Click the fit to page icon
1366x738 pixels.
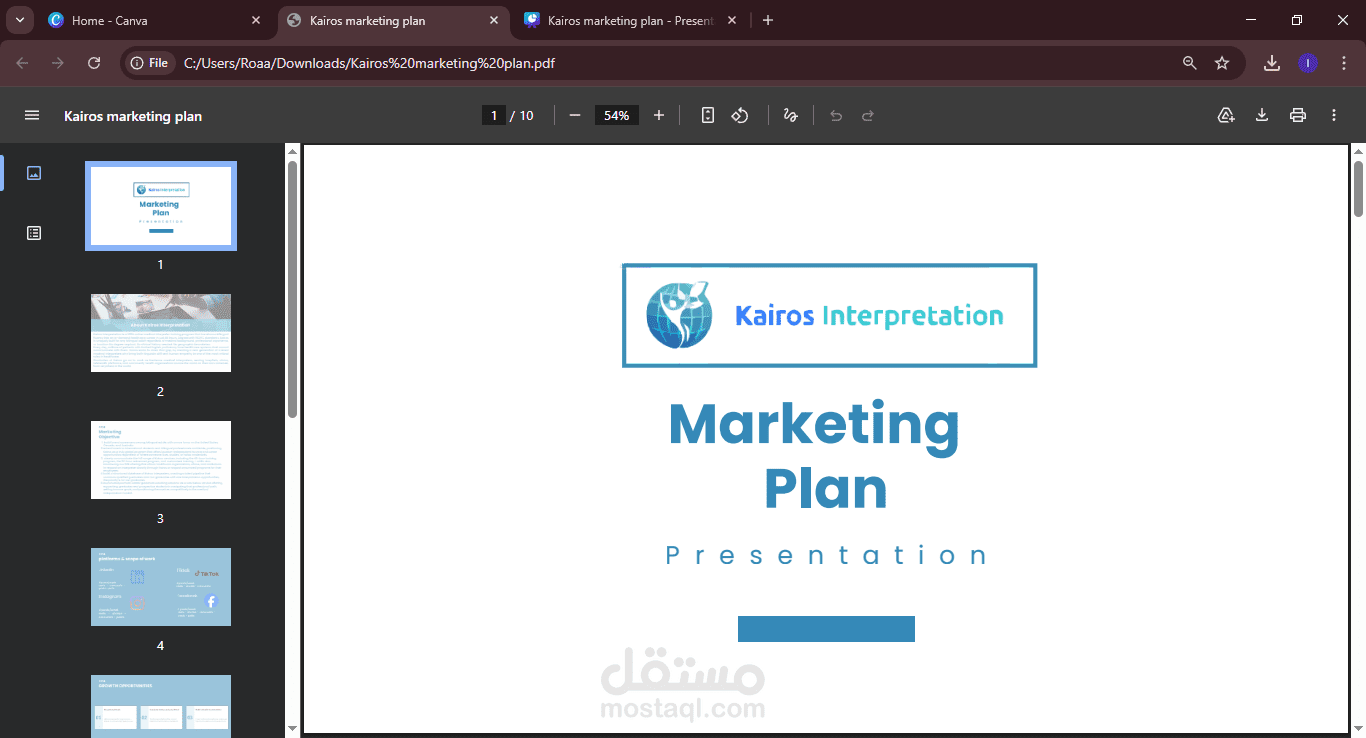pos(708,116)
